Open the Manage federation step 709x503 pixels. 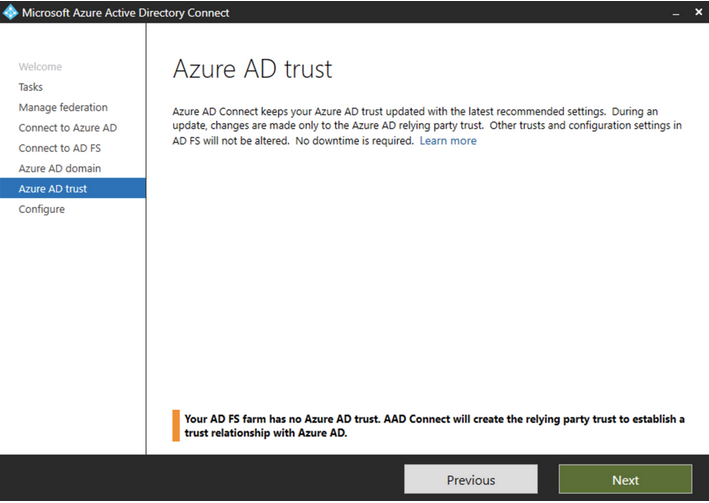coord(63,107)
